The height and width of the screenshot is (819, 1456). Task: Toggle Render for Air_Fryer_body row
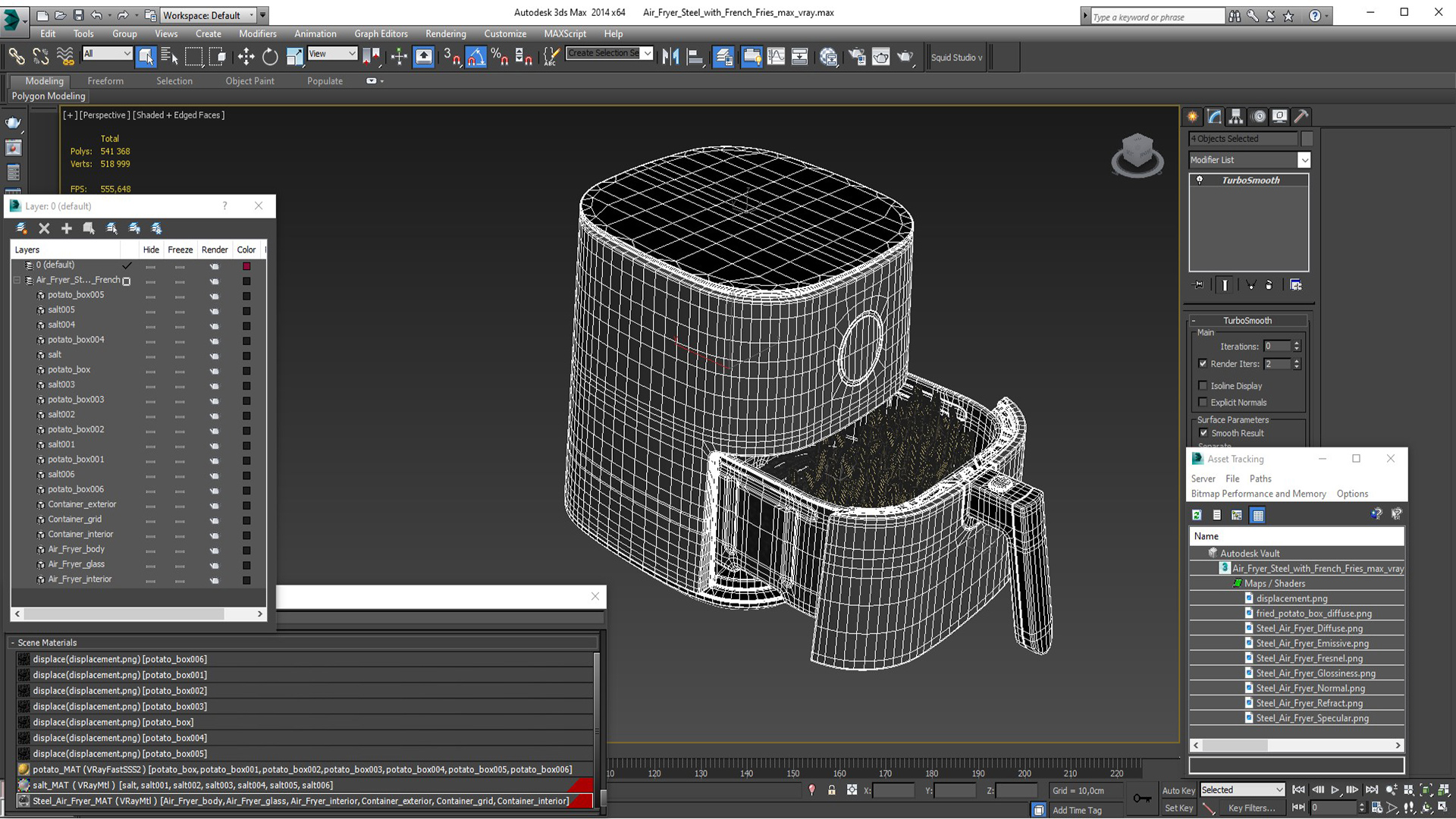coord(215,550)
